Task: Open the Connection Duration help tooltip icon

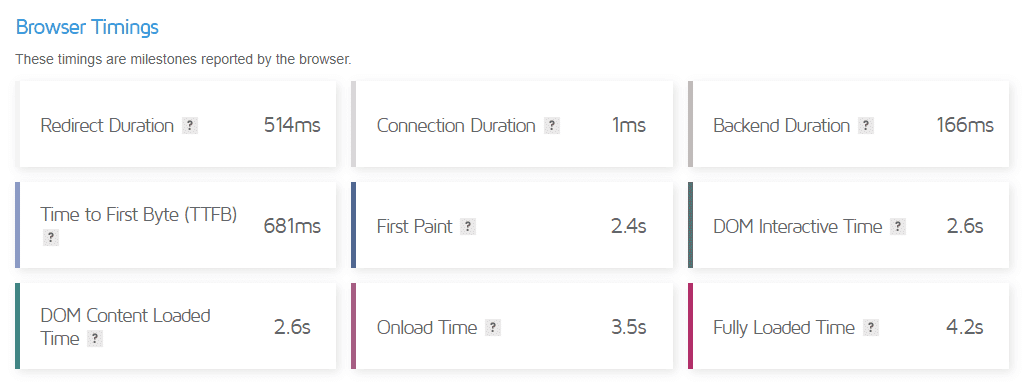Action: tap(552, 126)
